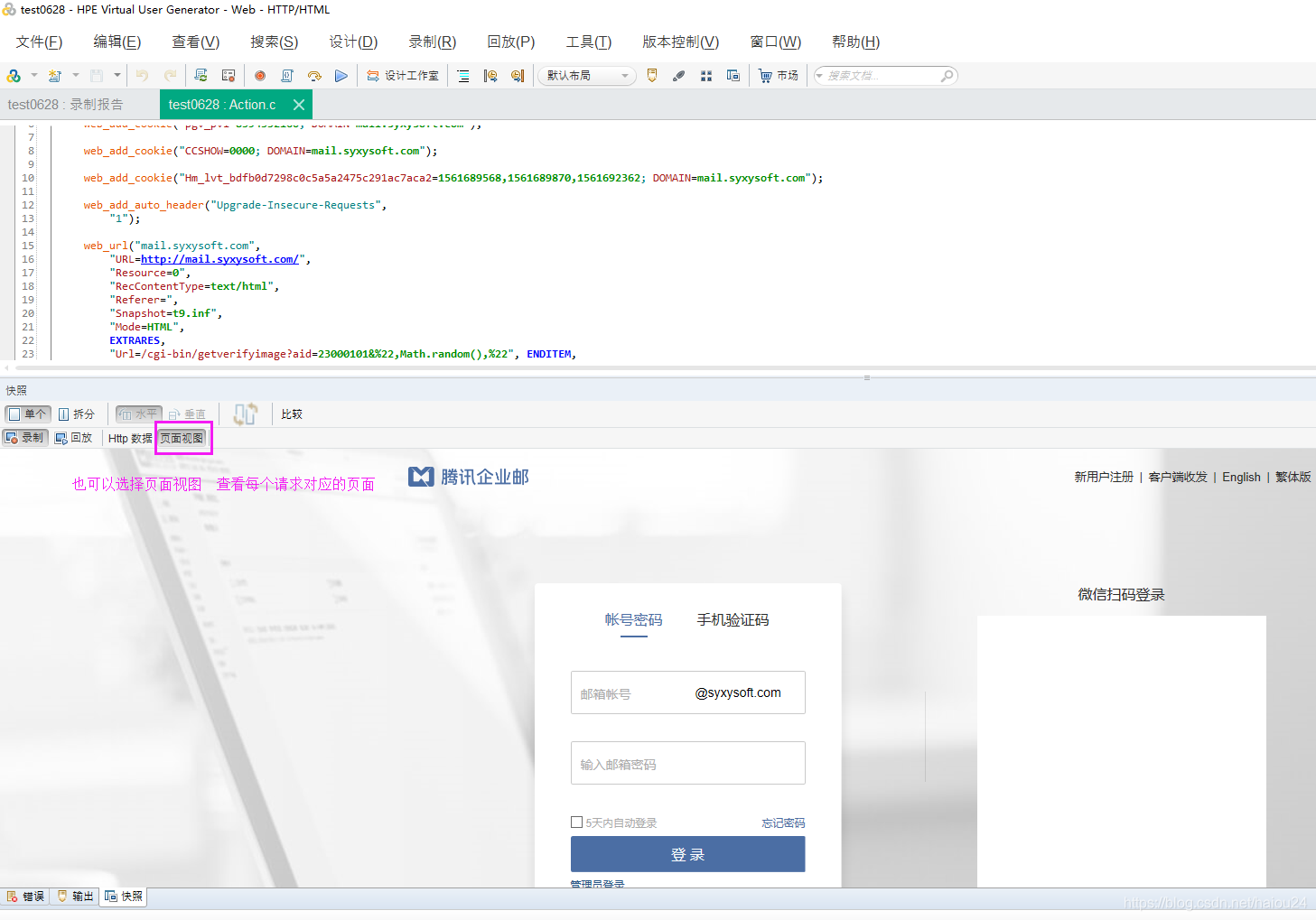Viewport: 1316px width, 920px height.
Task: Toggle the split (拆分) snapshot view
Action: 77,414
